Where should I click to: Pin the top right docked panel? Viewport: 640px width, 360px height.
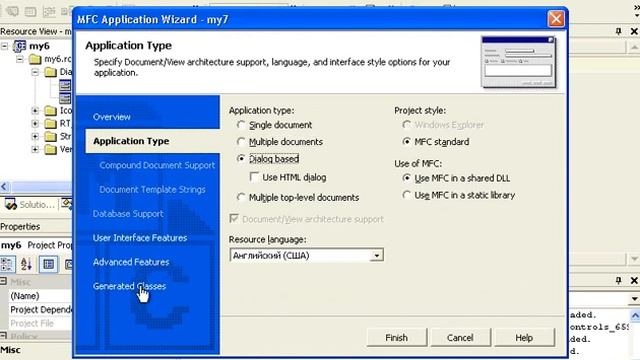pyautogui.click(x=619, y=31)
